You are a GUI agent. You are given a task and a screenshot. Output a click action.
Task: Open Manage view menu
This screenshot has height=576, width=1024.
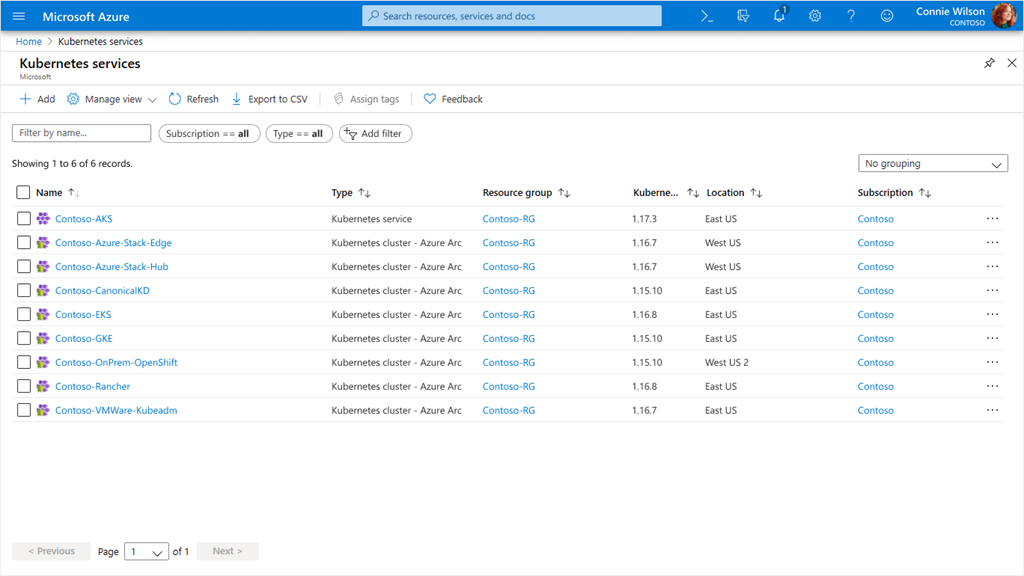pos(112,99)
